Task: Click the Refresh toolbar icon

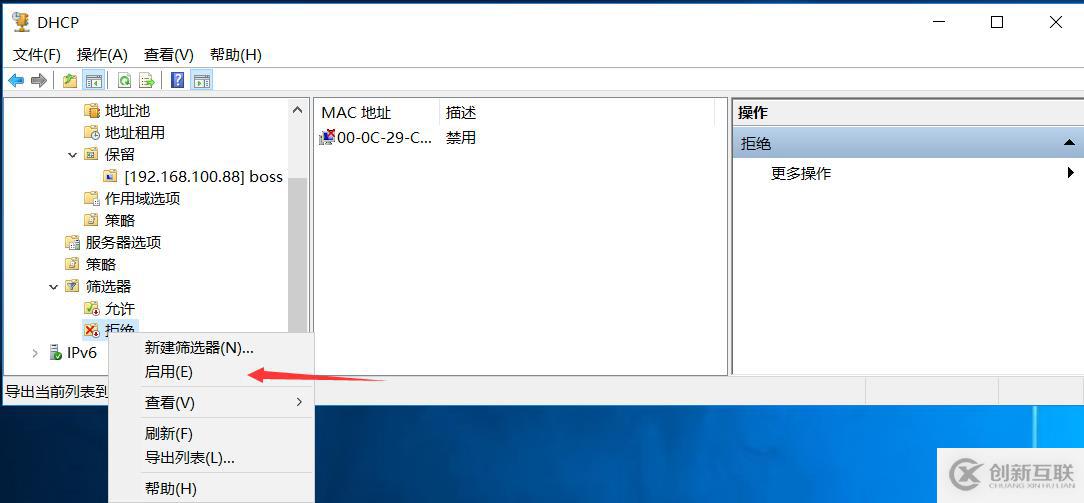Action: coord(124,81)
